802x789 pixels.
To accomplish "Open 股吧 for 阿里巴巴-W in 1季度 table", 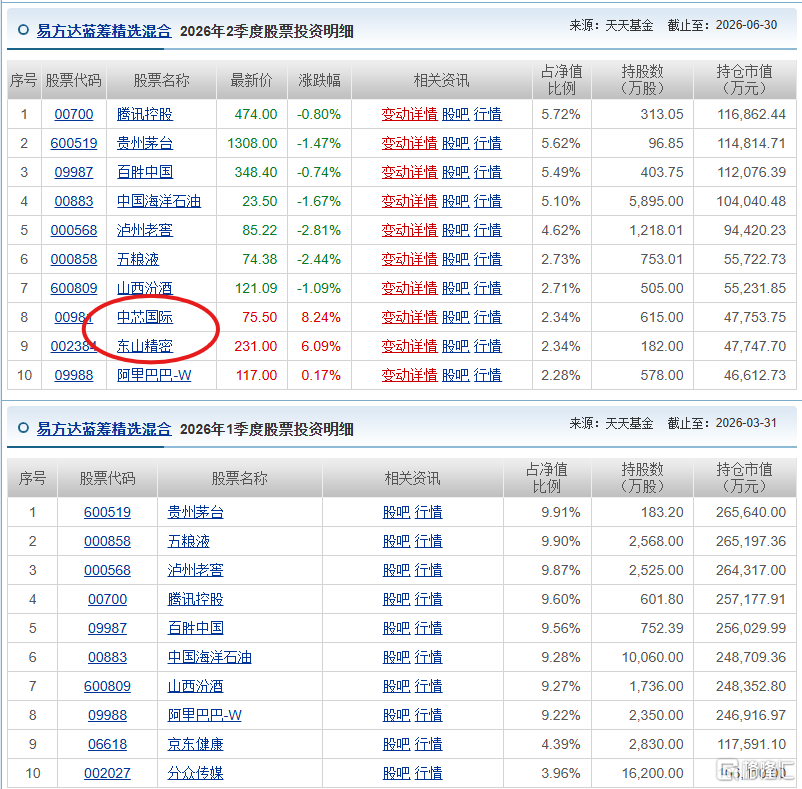I will [396, 715].
